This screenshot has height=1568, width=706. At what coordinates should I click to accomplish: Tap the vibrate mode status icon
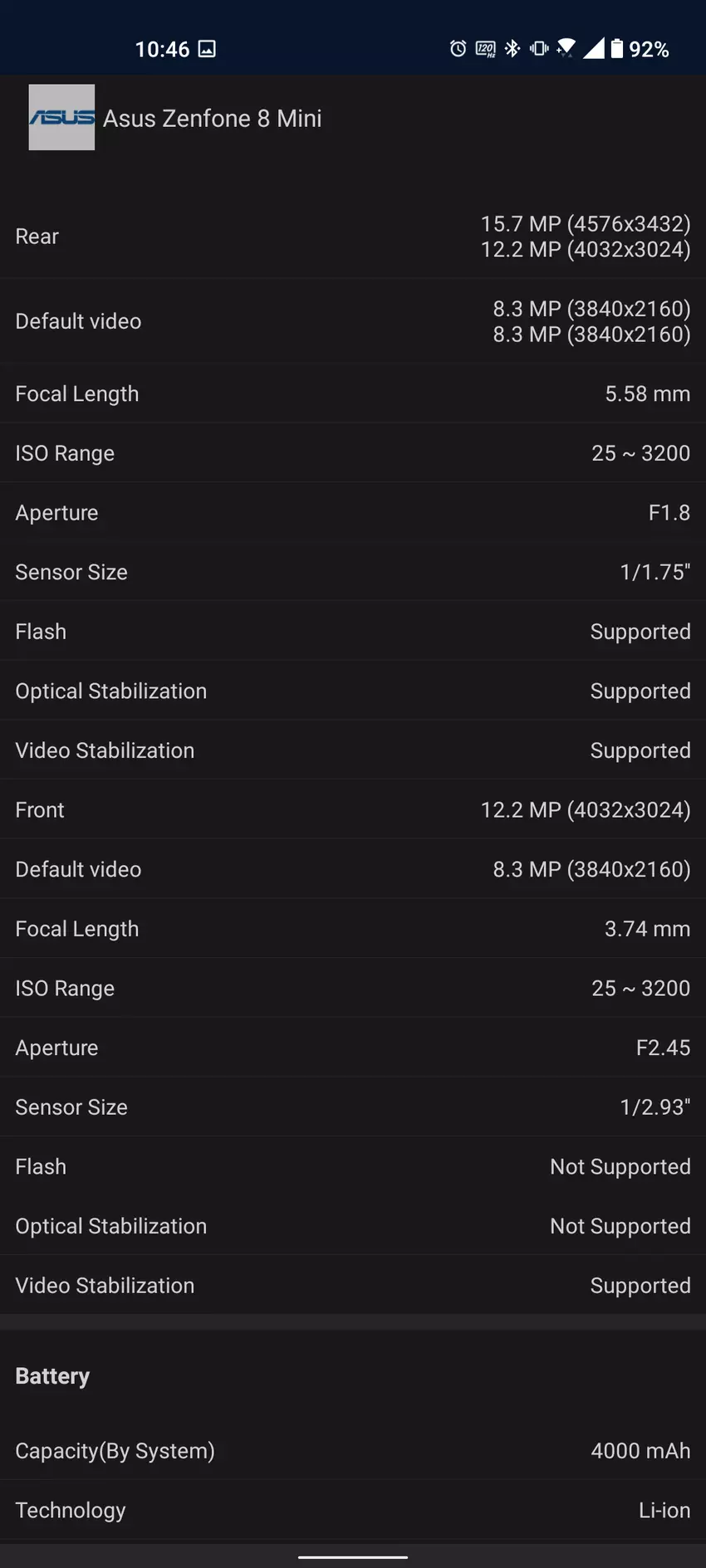point(539,49)
